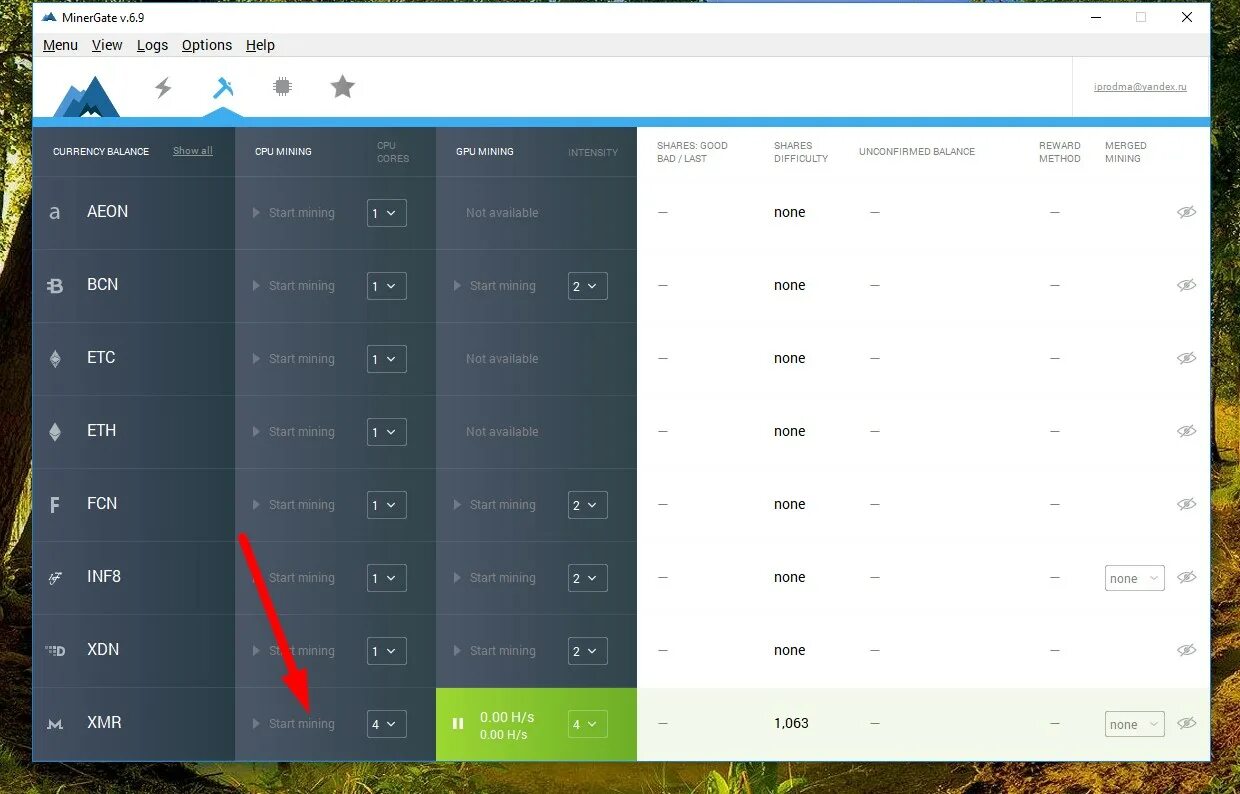The width and height of the screenshot is (1240, 794).
Task: Start GPU mining for BCN
Action: [x=495, y=286]
